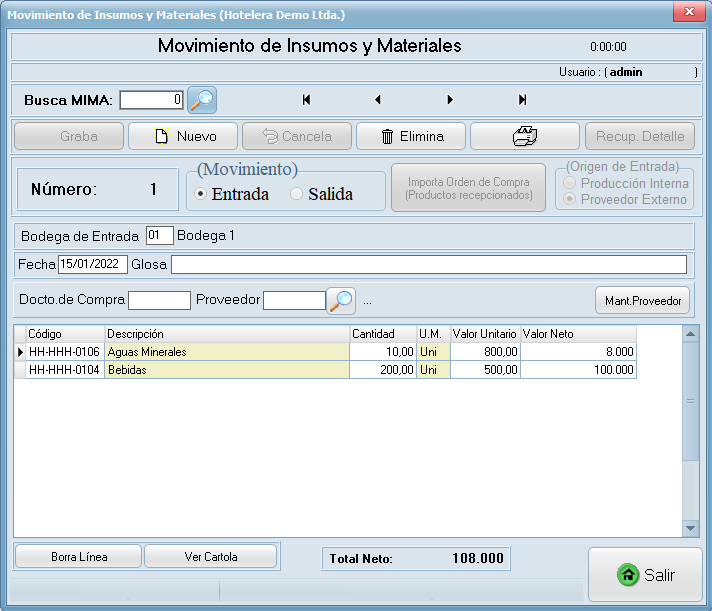The width and height of the screenshot is (712, 611).
Task: Click net value 100.000 cell
Action: point(578,370)
